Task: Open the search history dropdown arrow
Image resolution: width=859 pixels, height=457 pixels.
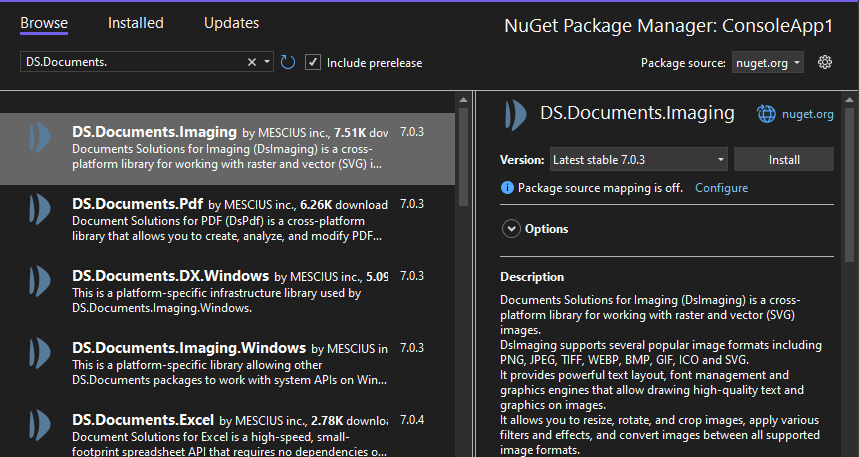Action: click(267, 62)
